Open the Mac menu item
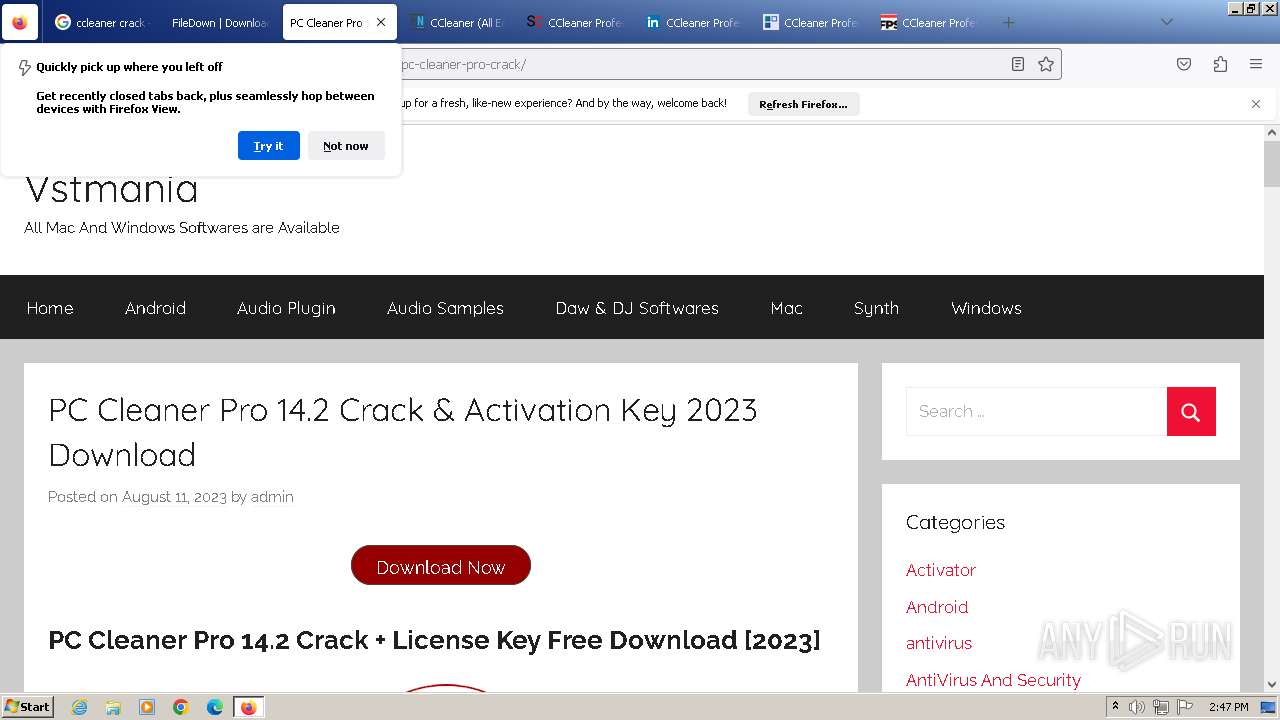1280x720 pixels. click(787, 308)
